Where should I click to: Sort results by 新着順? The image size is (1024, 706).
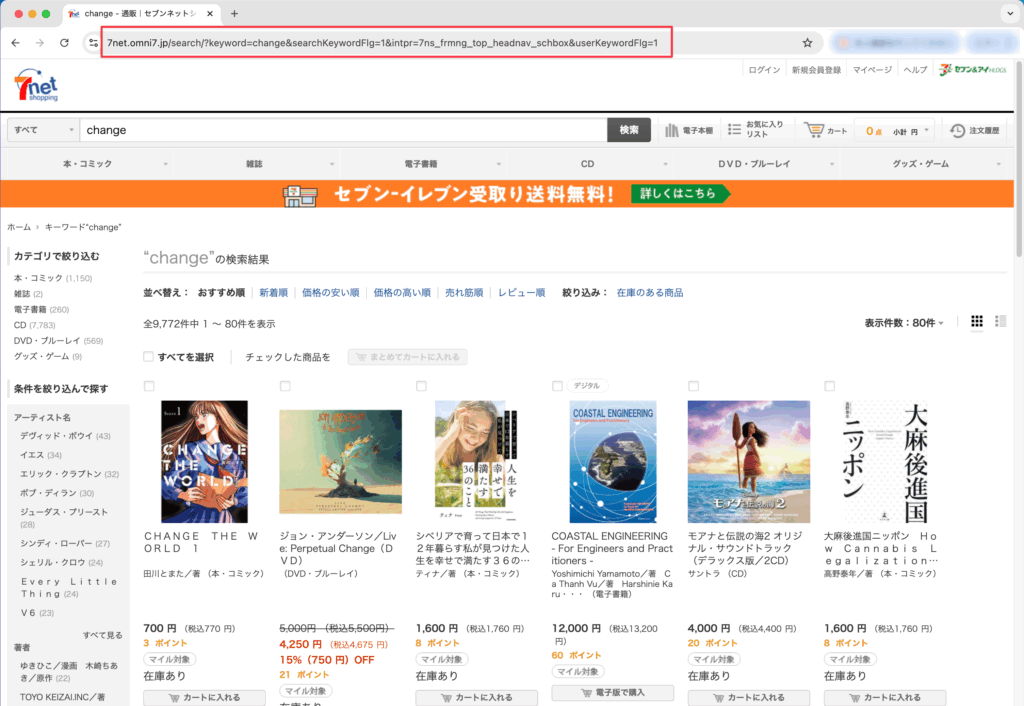tap(274, 293)
